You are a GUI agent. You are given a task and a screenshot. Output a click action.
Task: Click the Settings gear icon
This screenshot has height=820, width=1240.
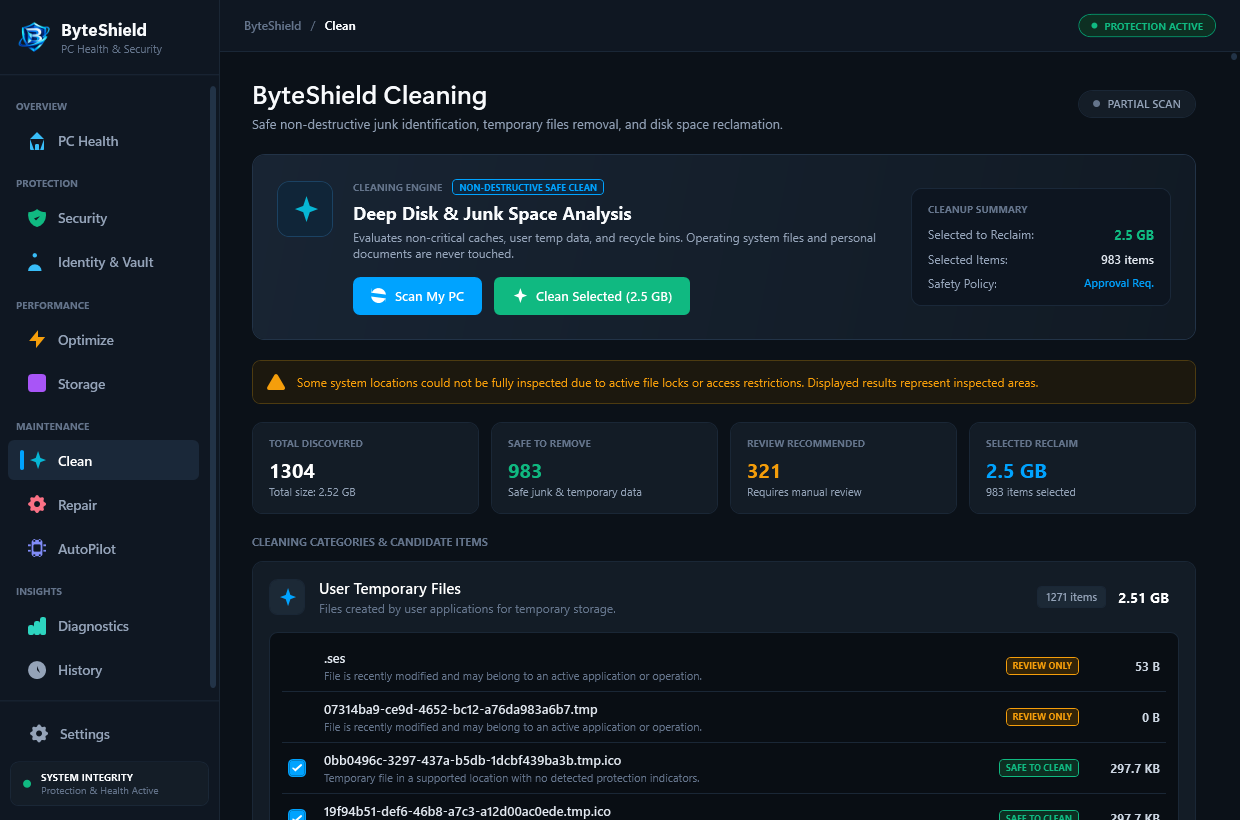(39, 734)
